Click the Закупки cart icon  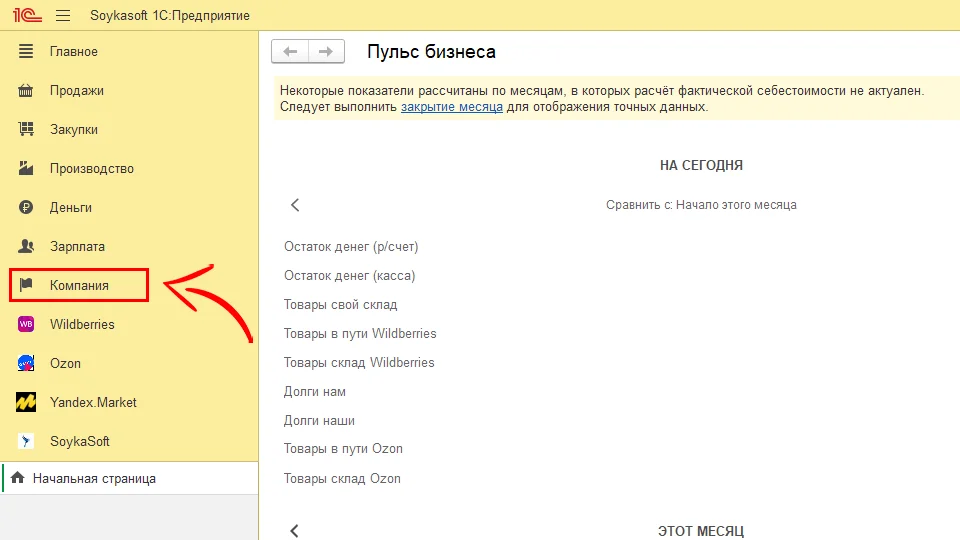tap(27, 130)
